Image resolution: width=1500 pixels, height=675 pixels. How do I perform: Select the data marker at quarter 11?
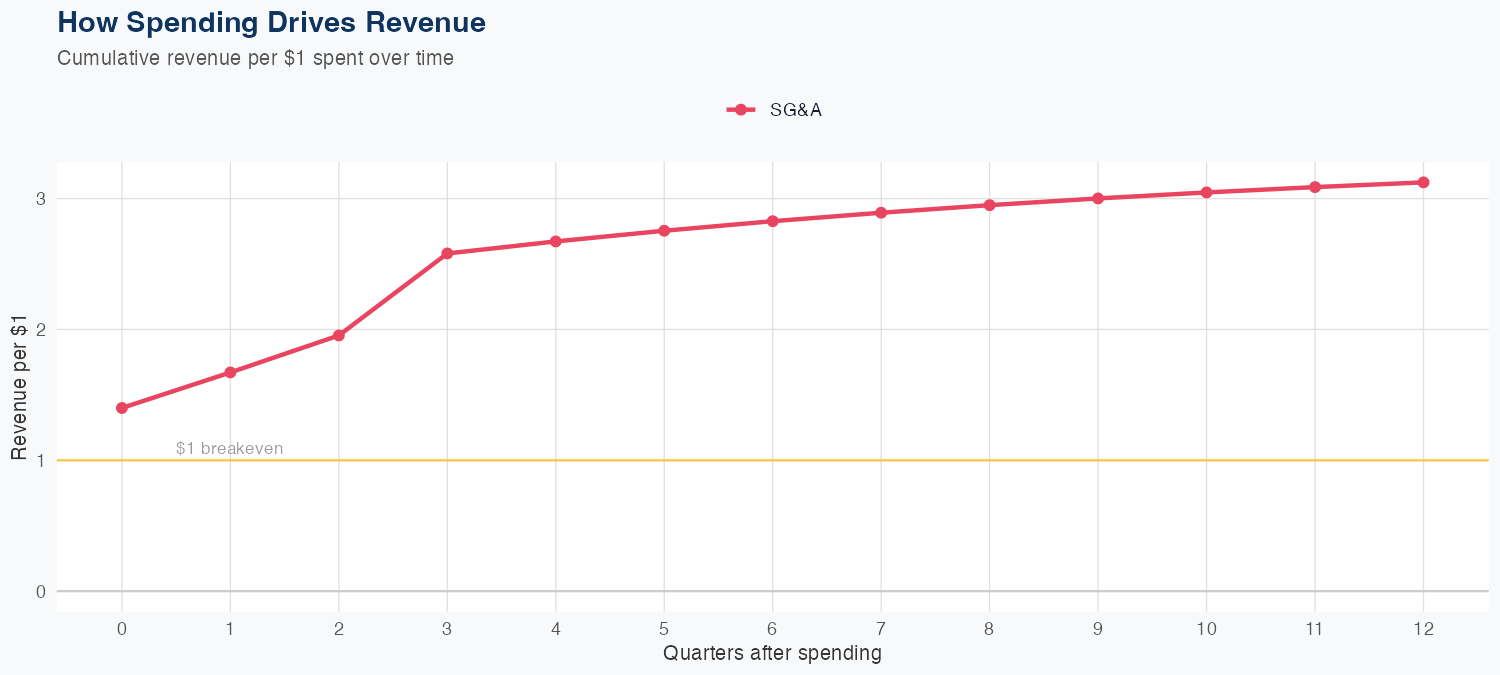(1315, 187)
